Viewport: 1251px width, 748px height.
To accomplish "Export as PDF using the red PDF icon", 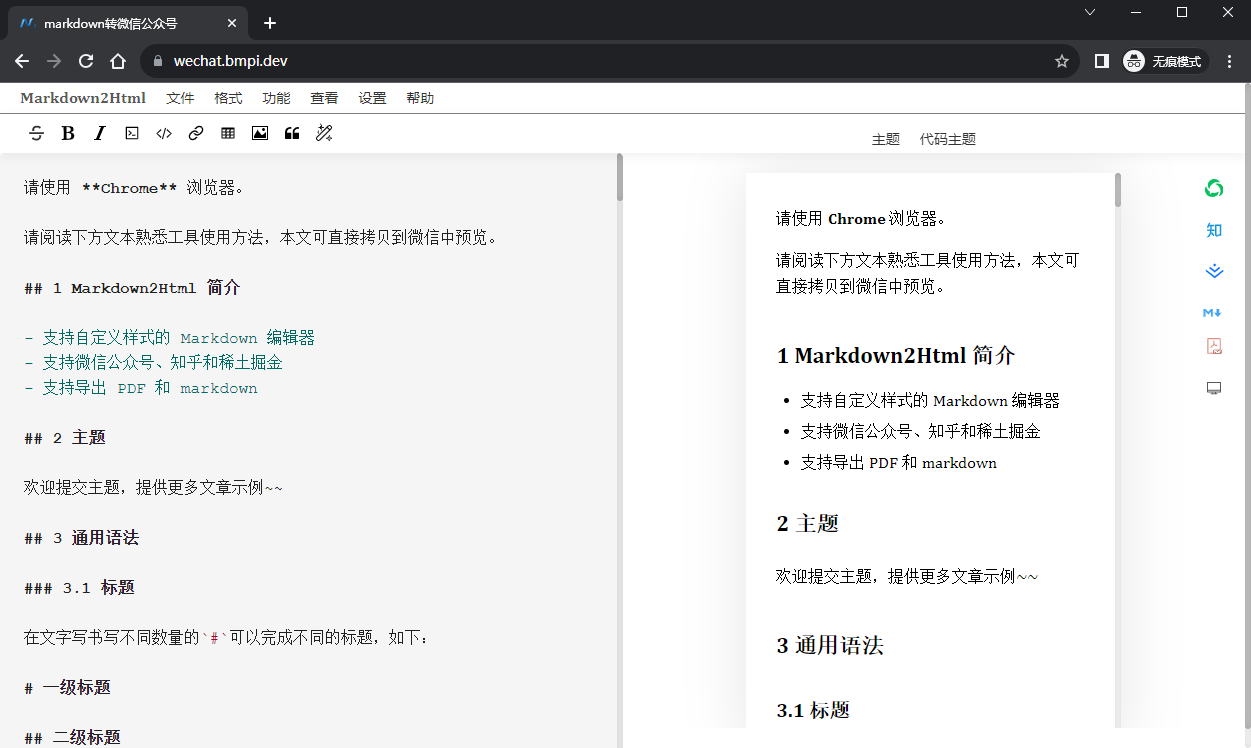I will [1214, 346].
